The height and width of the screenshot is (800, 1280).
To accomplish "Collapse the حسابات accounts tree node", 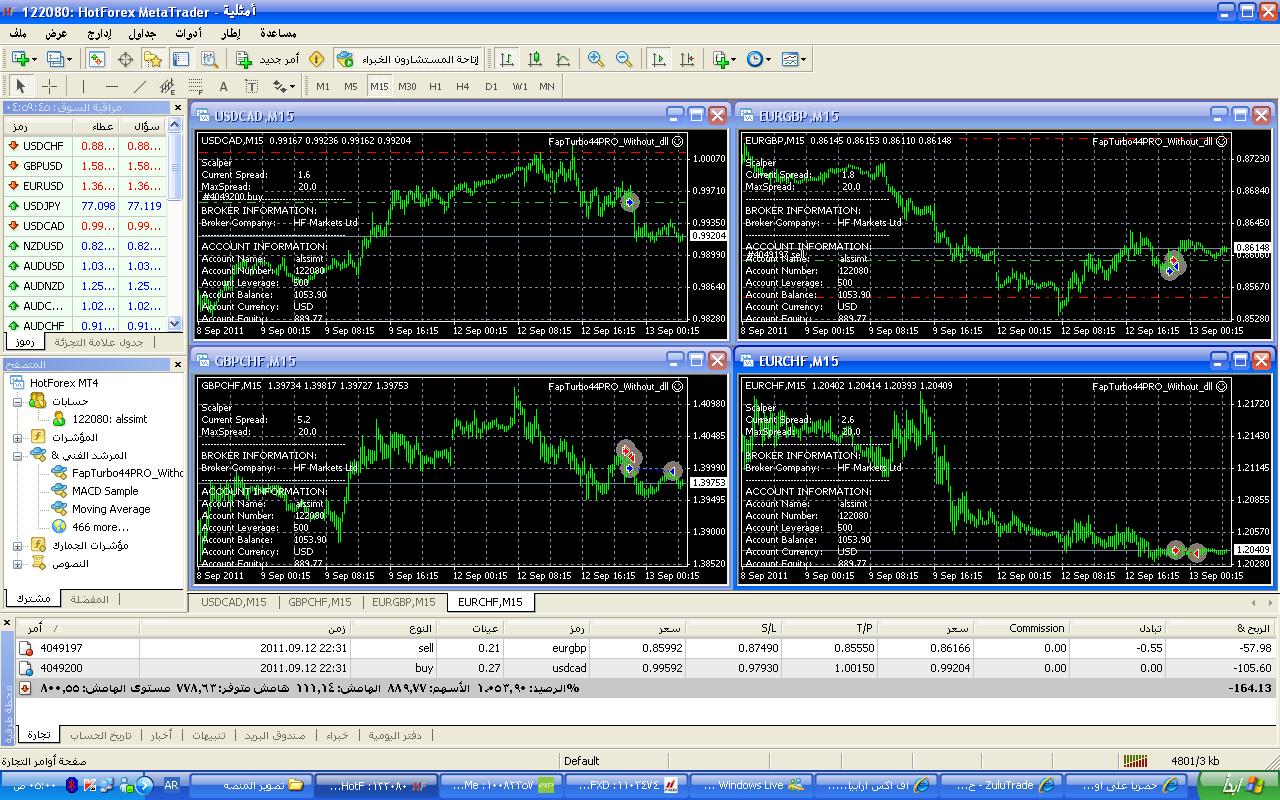I will [18, 401].
